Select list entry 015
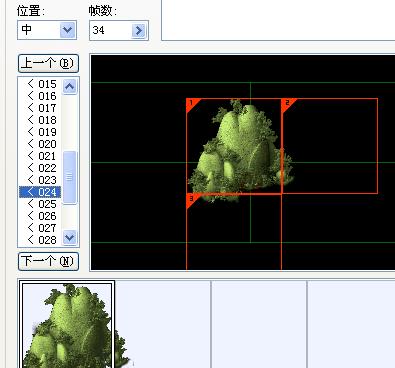The height and width of the screenshot is (368, 395). click(41, 84)
